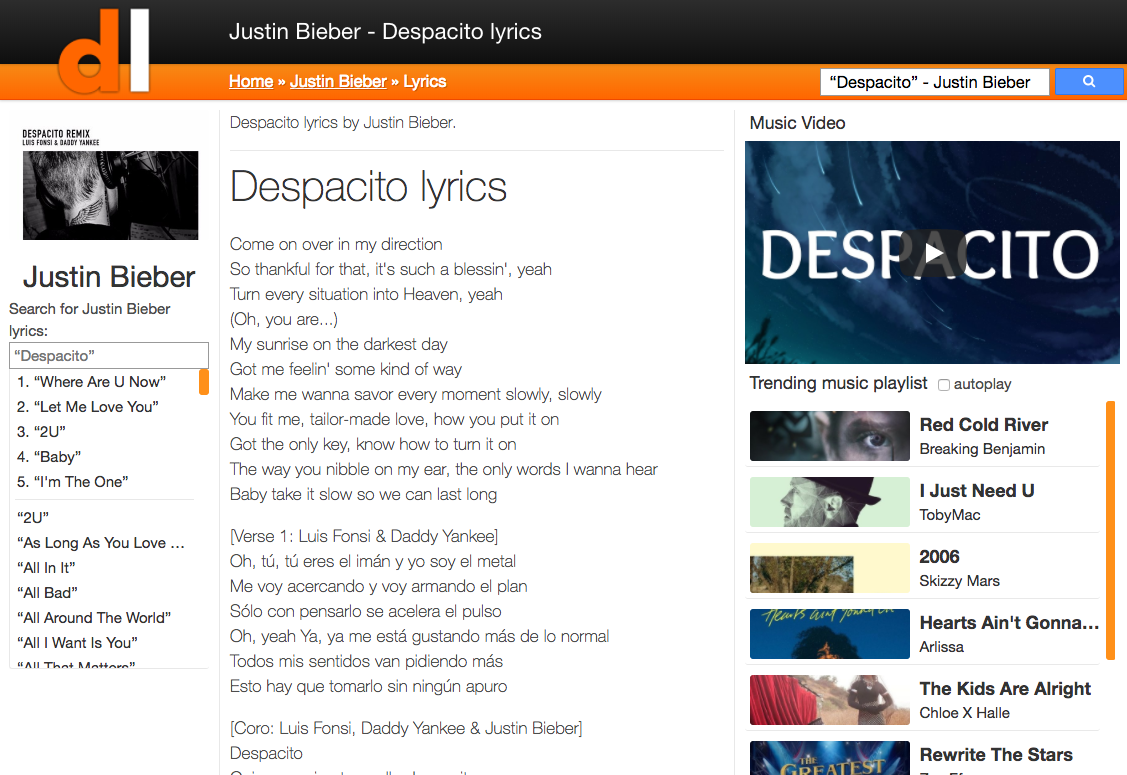The height and width of the screenshot is (775, 1127).
Task: Select "Where Are U Now" from suggestions
Action: pos(91,381)
